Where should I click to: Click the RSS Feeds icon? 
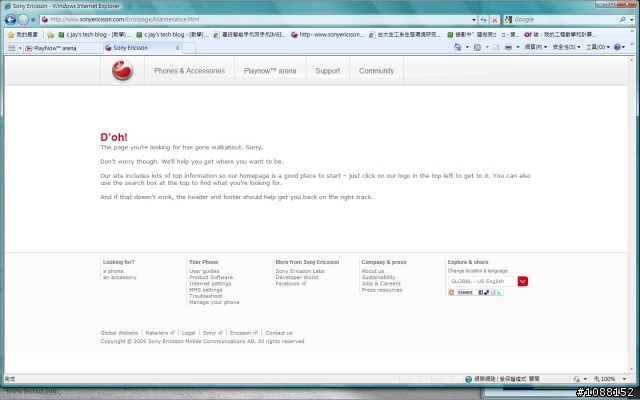[x=477, y=47]
